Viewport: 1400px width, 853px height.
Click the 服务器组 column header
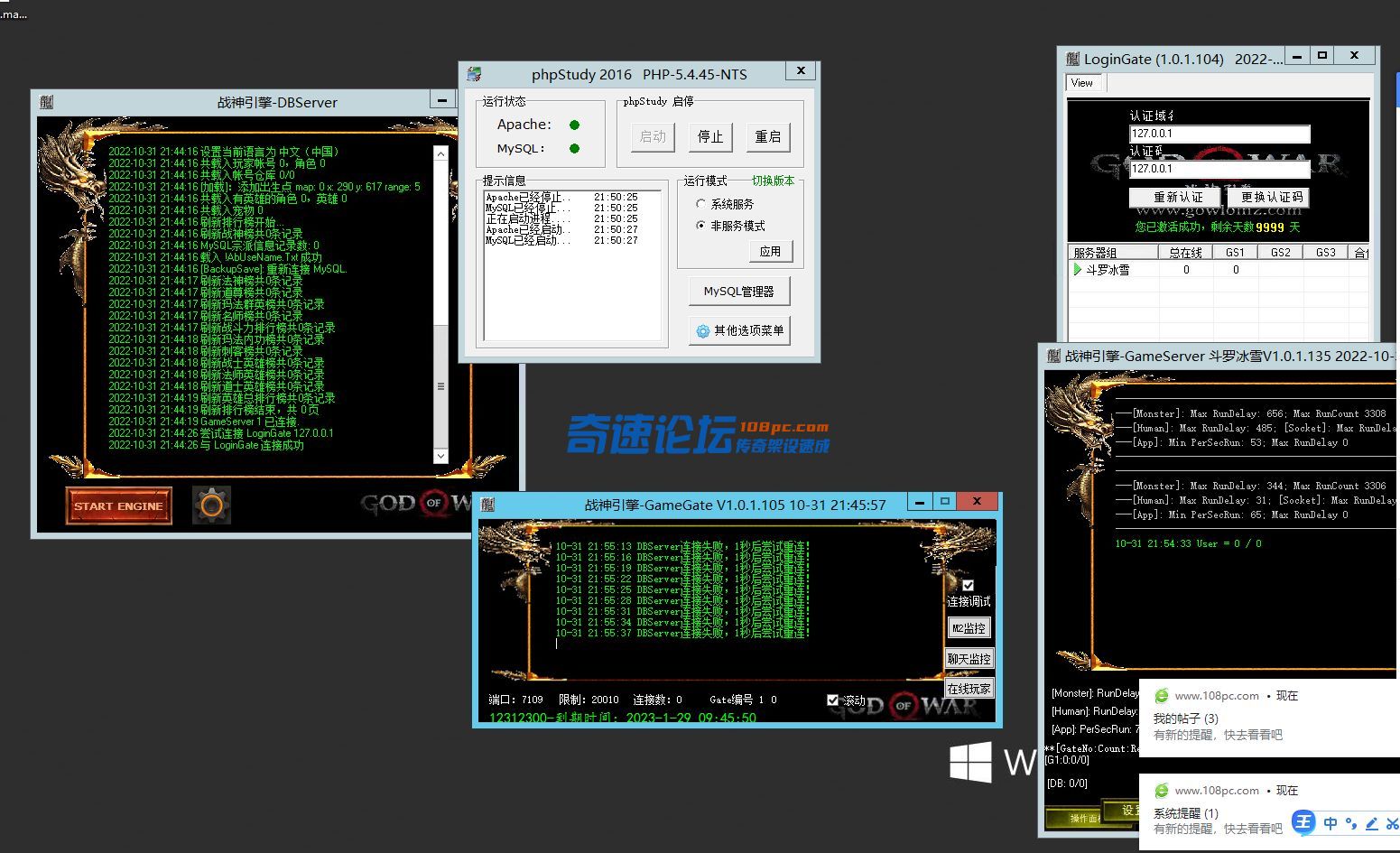pos(1112,253)
